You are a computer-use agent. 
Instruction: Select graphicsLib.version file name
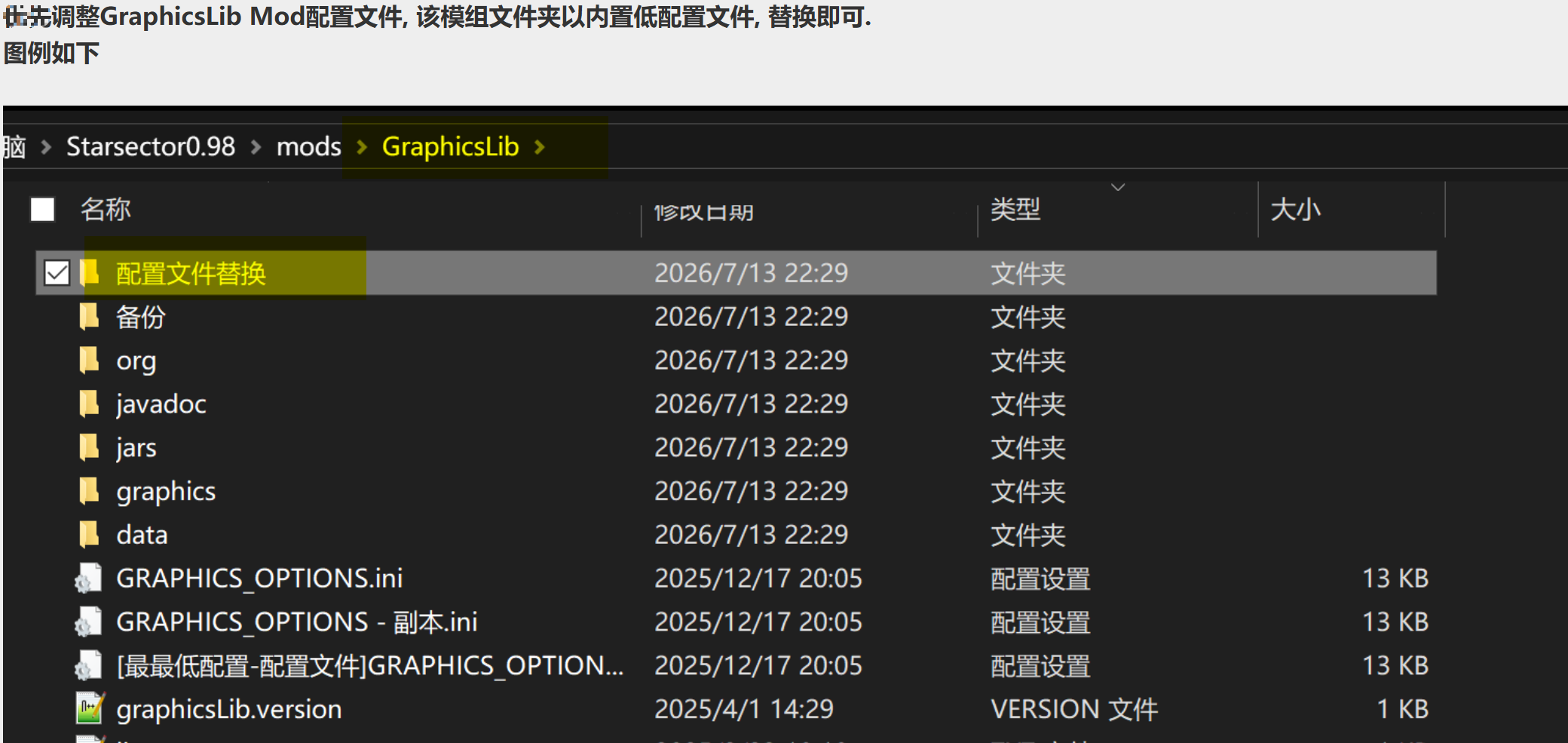pos(229,710)
